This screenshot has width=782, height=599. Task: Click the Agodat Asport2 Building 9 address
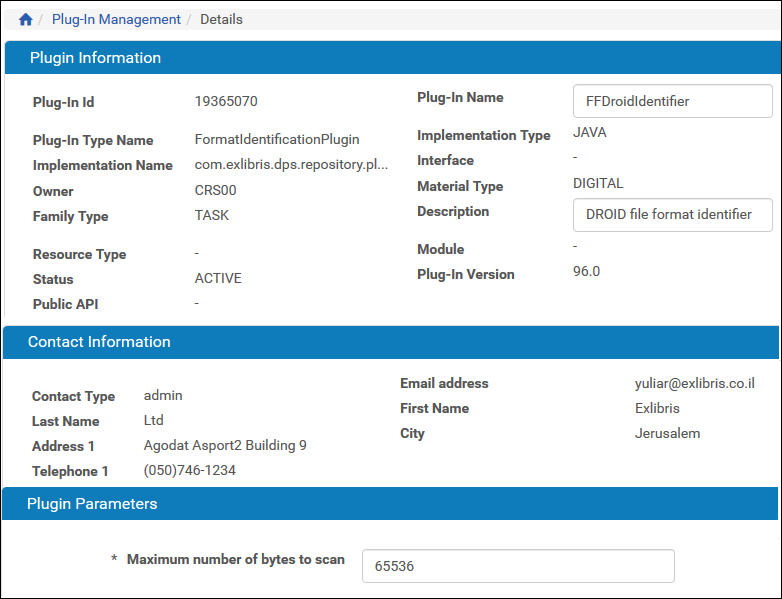point(225,445)
